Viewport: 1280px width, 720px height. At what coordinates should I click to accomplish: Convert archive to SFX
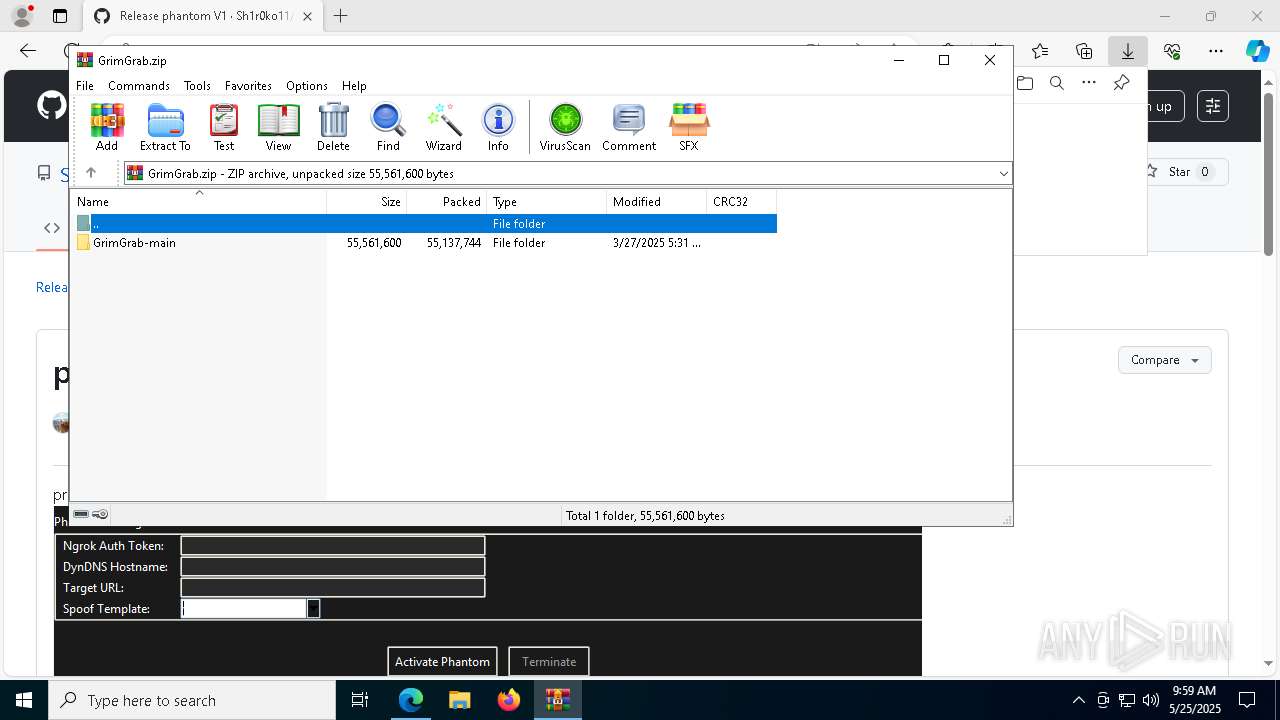coord(689,127)
